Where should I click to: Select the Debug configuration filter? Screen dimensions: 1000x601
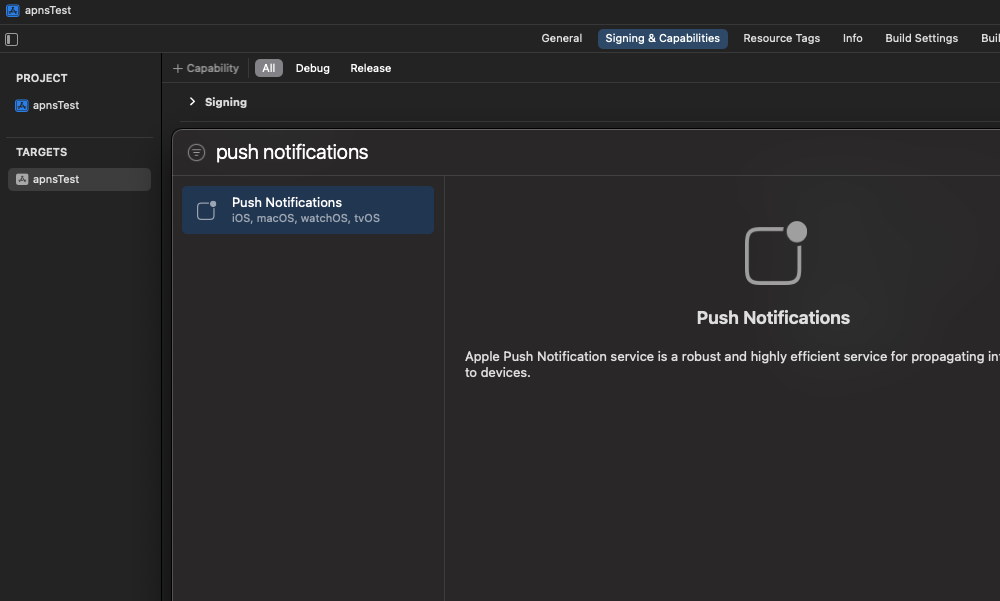[x=312, y=68]
